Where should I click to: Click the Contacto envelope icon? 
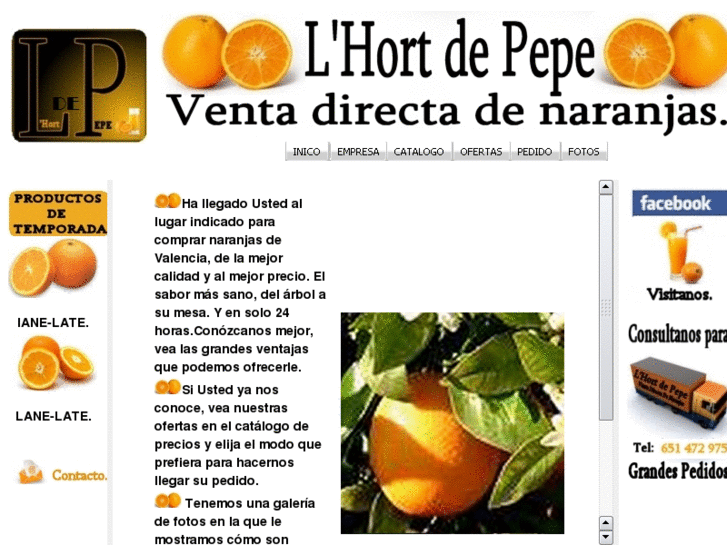31,472
